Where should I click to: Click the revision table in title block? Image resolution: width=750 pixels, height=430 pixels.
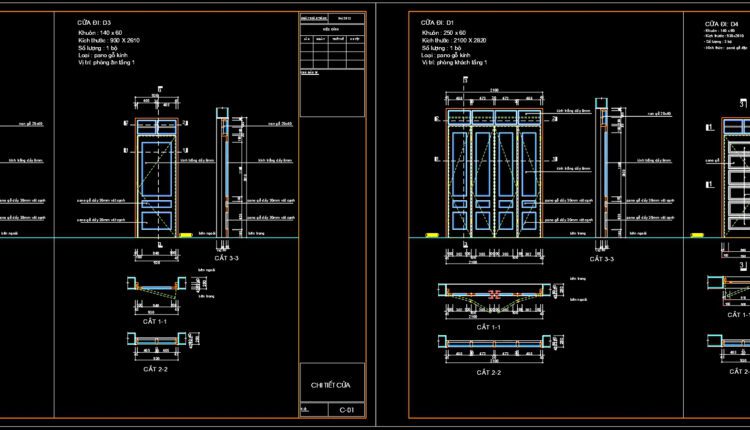click(x=332, y=47)
